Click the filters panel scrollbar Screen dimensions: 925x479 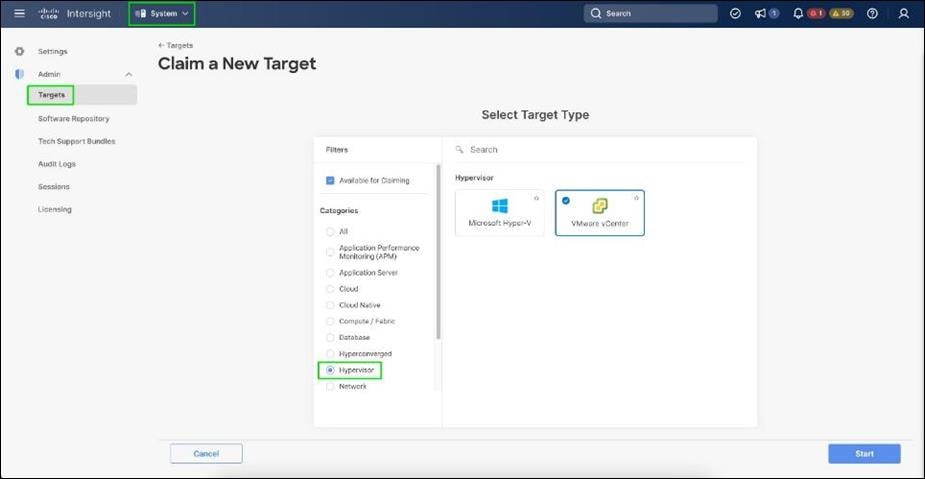point(438,252)
